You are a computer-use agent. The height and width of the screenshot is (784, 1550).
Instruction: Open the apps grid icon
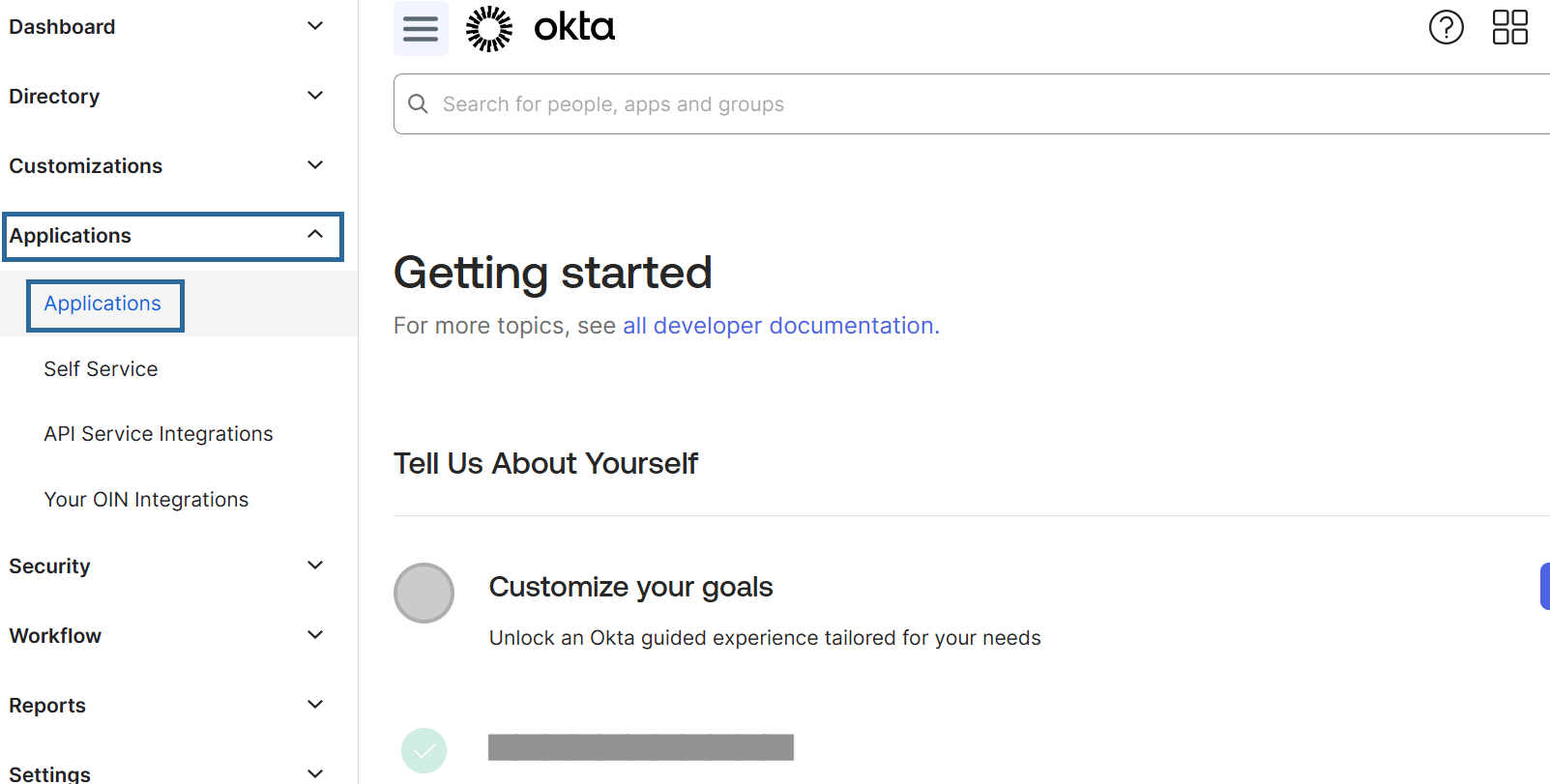pyautogui.click(x=1509, y=27)
